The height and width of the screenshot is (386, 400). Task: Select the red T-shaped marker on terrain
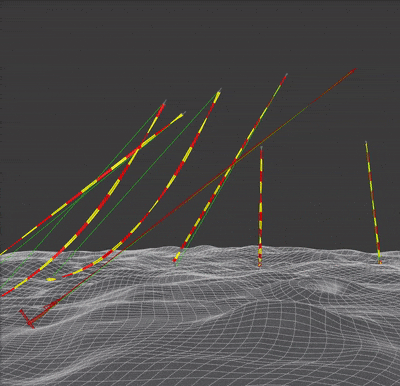click(27, 319)
